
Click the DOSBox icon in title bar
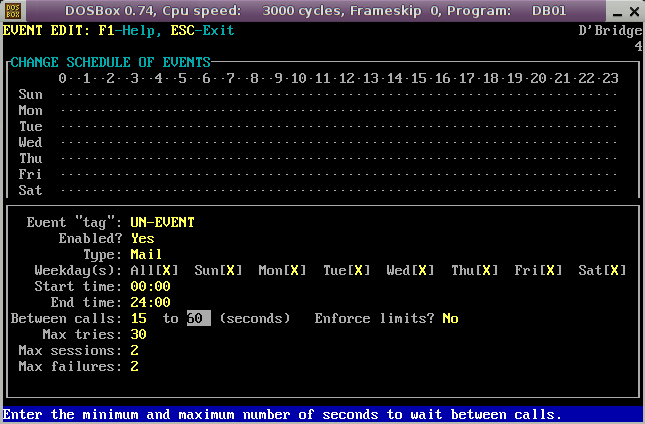click(x=12, y=11)
